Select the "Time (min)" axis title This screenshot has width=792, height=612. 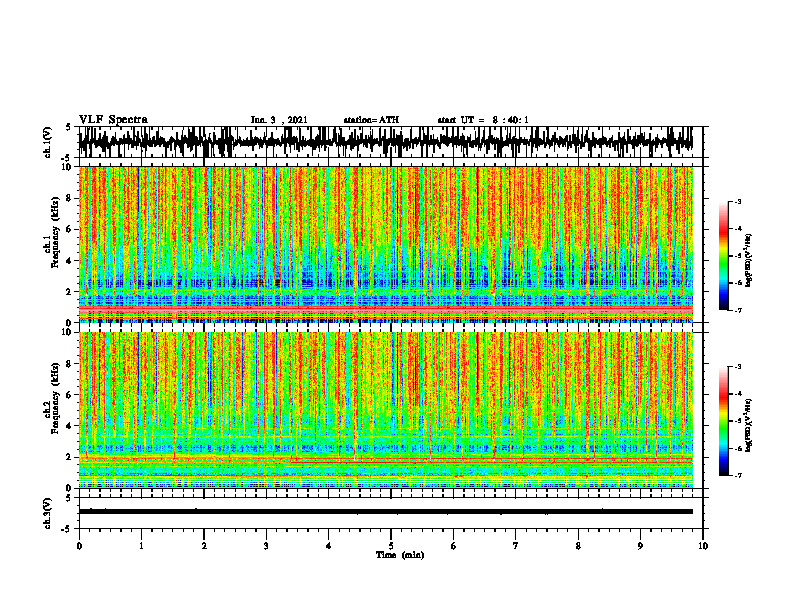(x=400, y=555)
